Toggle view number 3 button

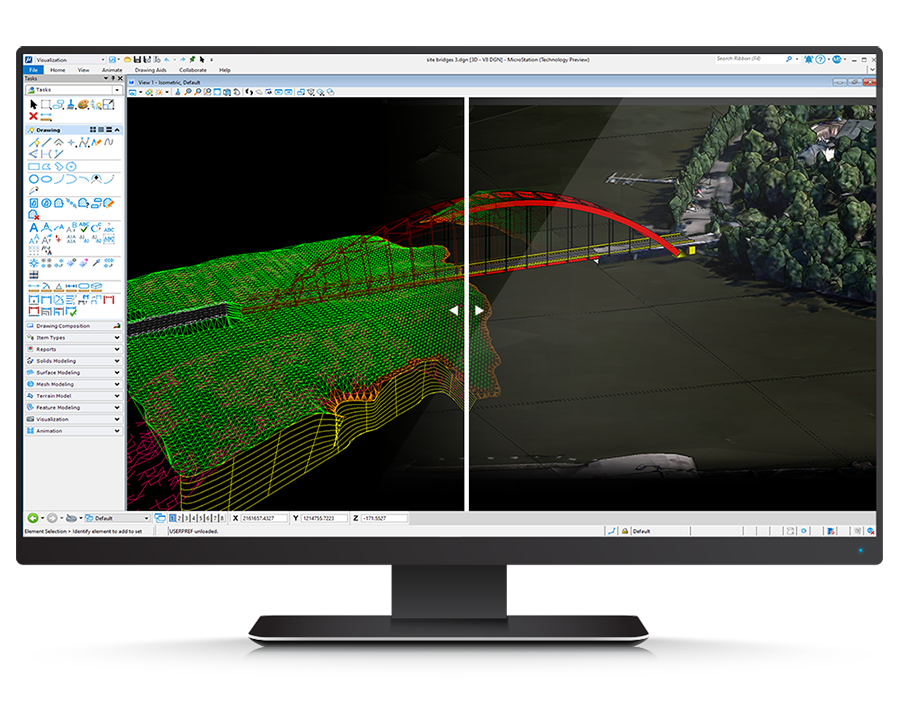point(186,518)
